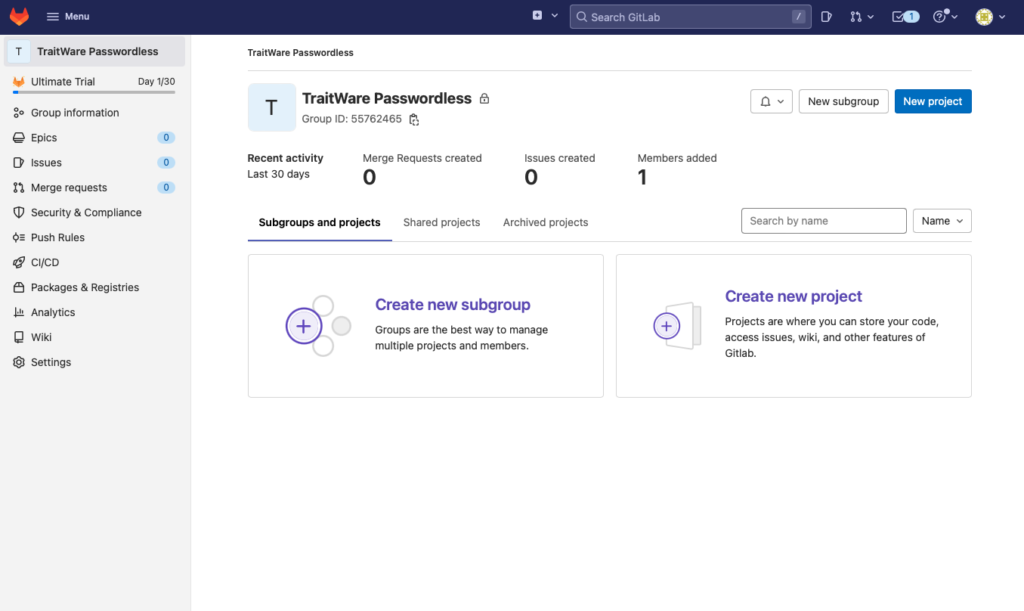Expand the create new dropdown chevron
The height and width of the screenshot is (611, 1024).
click(554, 16)
